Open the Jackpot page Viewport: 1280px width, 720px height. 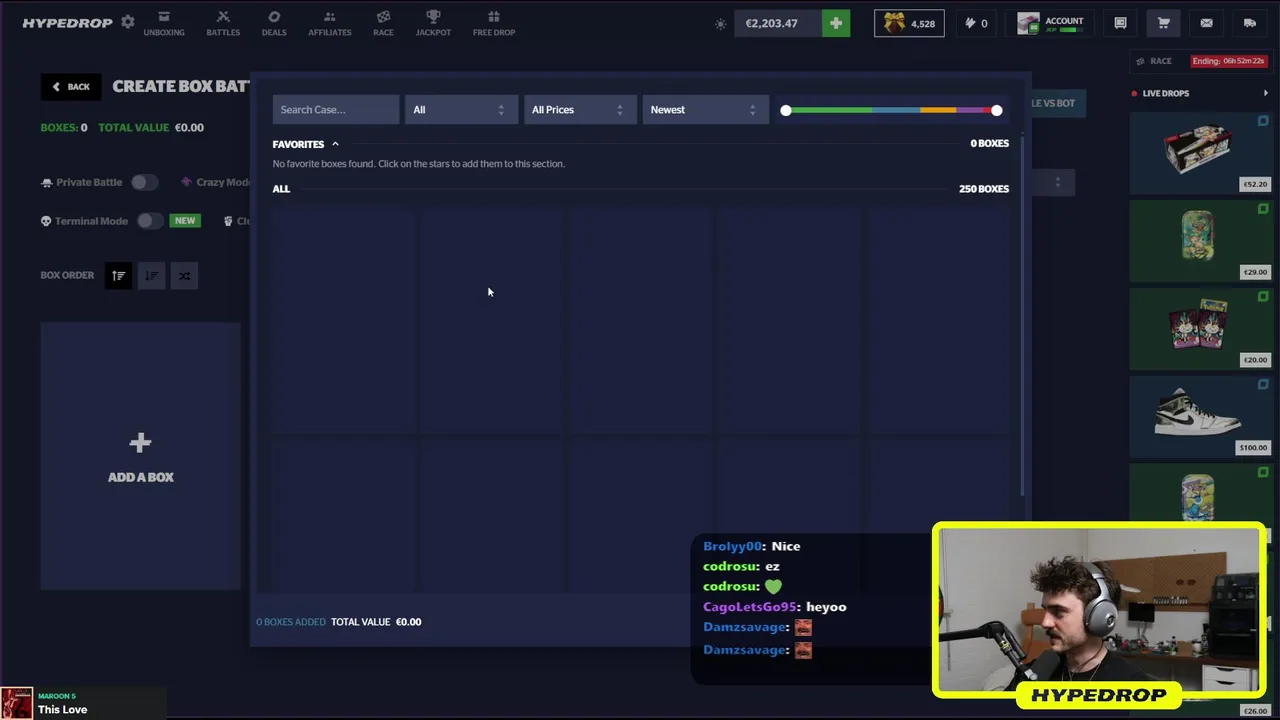click(x=433, y=24)
